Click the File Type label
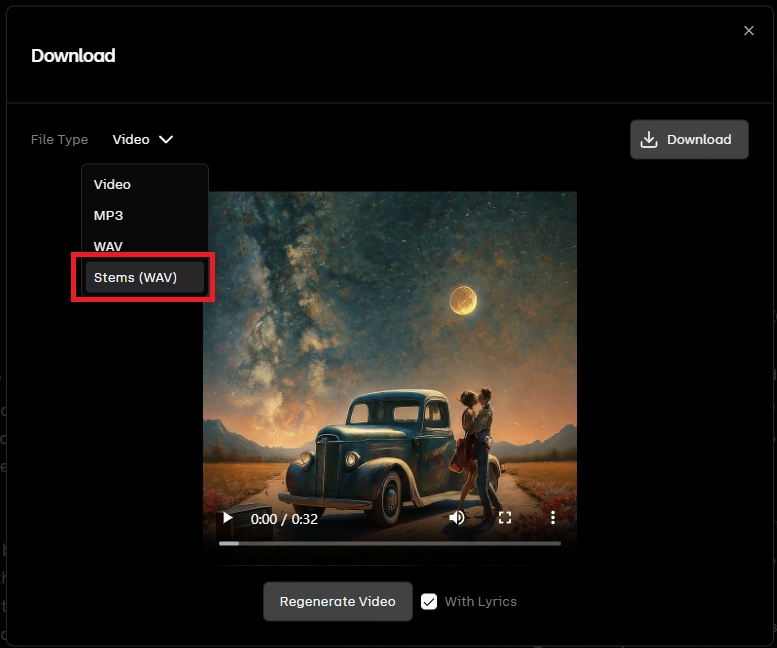The image size is (777, 648). pyautogui.click(x=59, y=140)
